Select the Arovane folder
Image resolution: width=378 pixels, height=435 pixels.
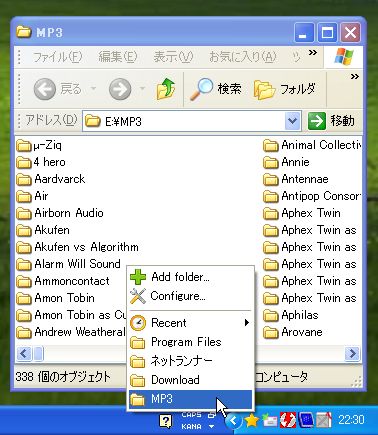point(293,332)
